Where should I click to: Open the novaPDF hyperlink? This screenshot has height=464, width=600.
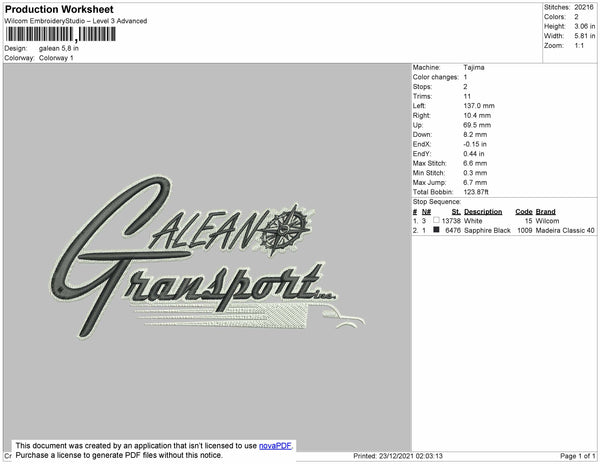(x=275, y=446)
